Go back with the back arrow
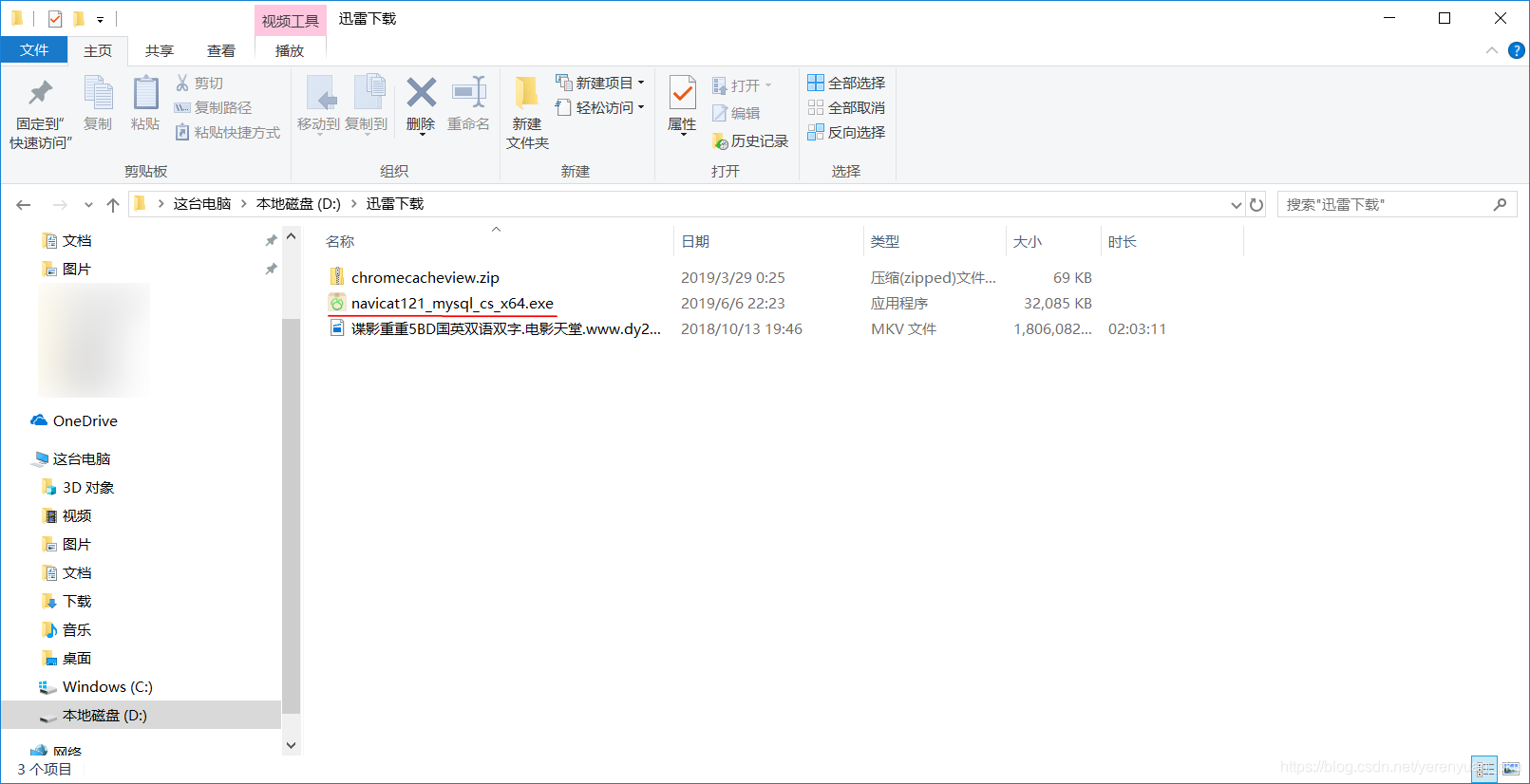This screenshot has width=1530, height=784. click(24, 205)
